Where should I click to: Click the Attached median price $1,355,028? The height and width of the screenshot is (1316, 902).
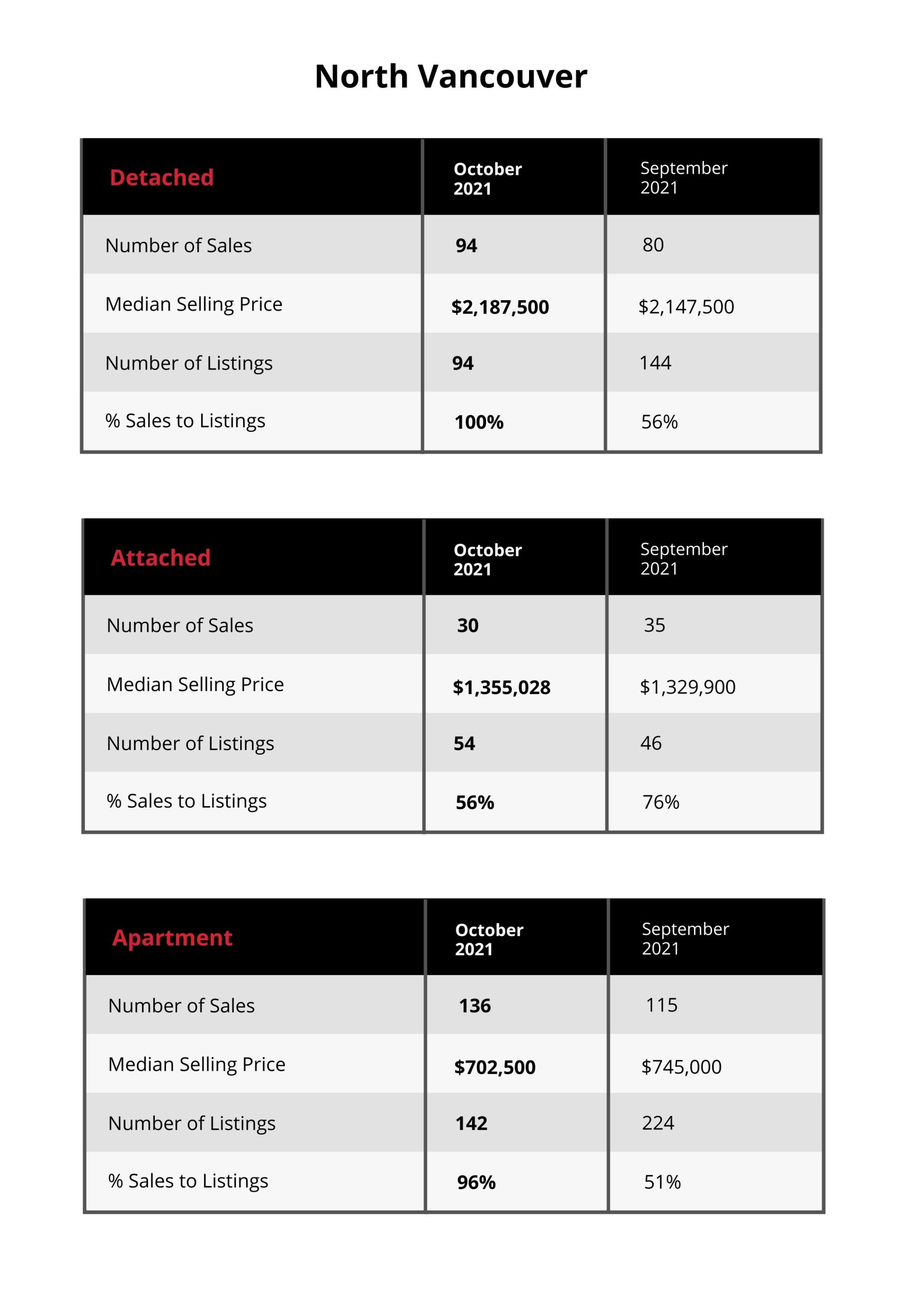coord(501,687)
